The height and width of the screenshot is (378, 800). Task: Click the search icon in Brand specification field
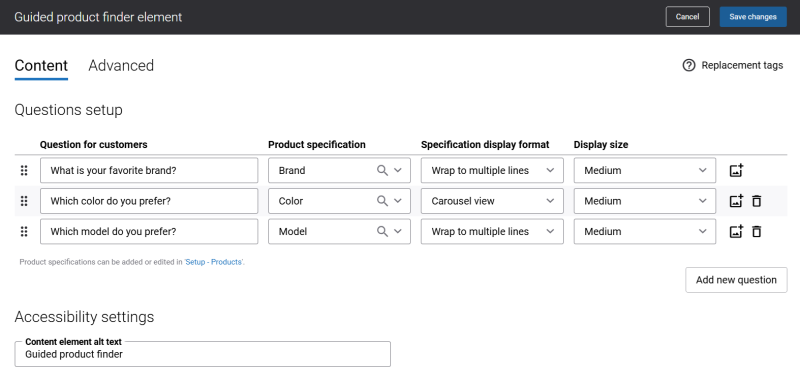coord(382,170)
